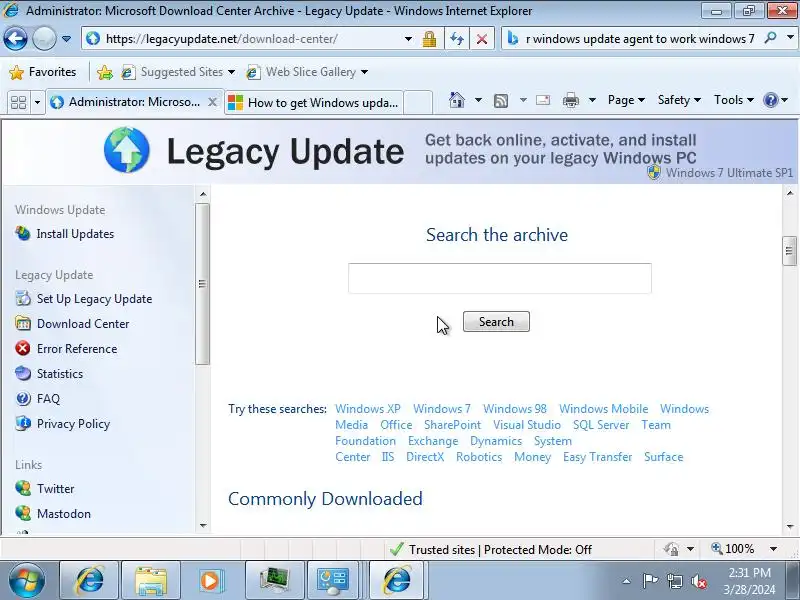
Task: Click the Legacy Update globe logo
Action: click(x=127, y=150)
